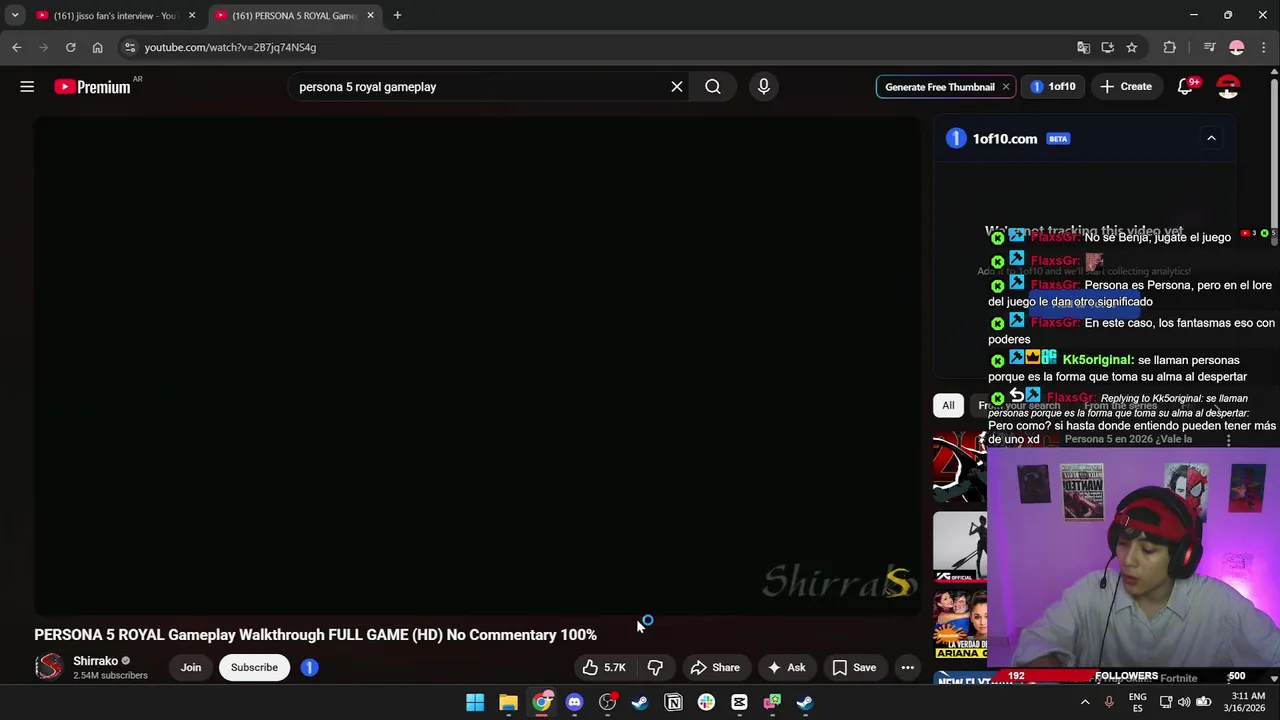Show hidden system tray icons

click(x=1085, y=703)
